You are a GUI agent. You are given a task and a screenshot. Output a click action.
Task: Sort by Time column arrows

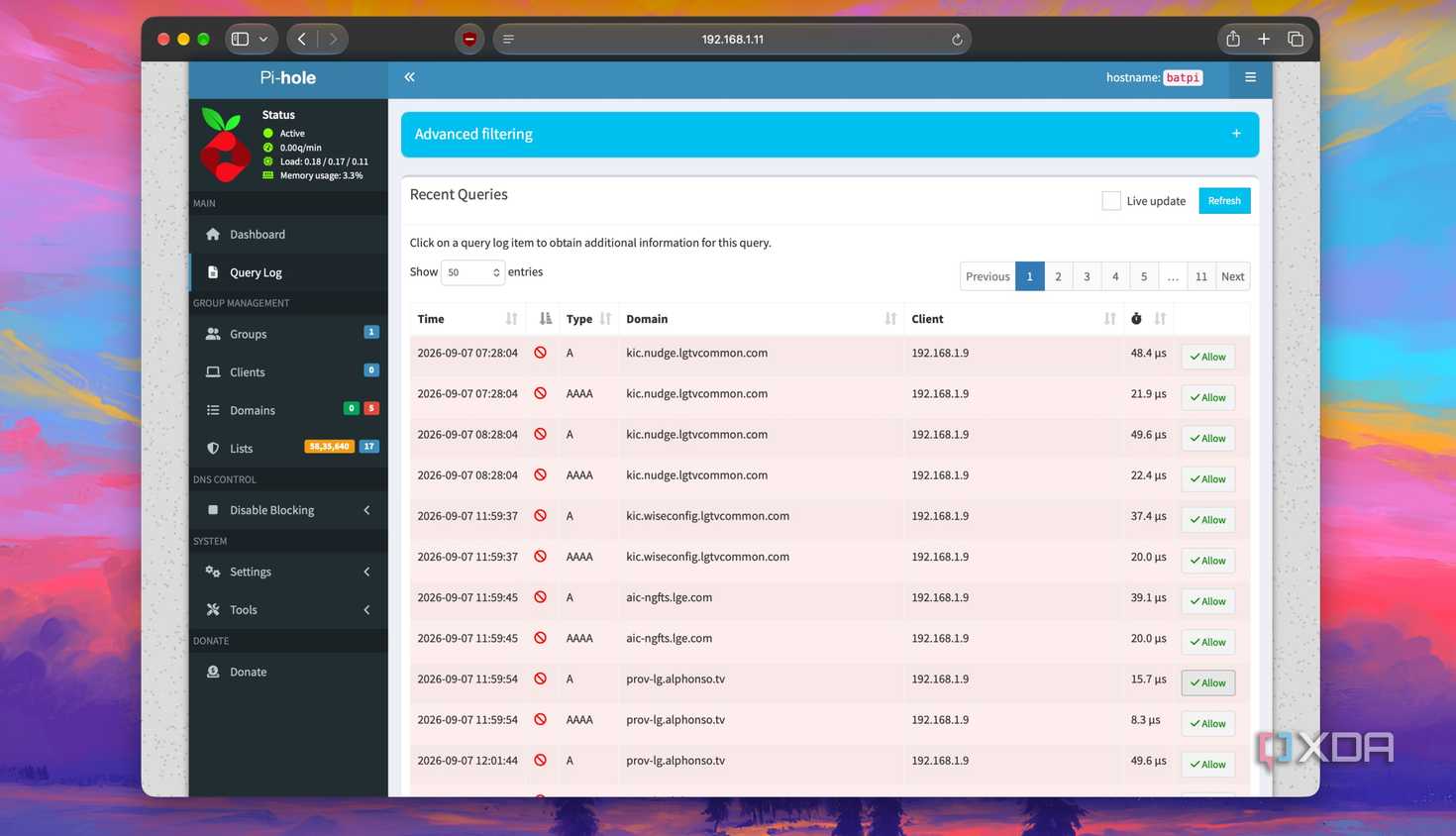511,319
